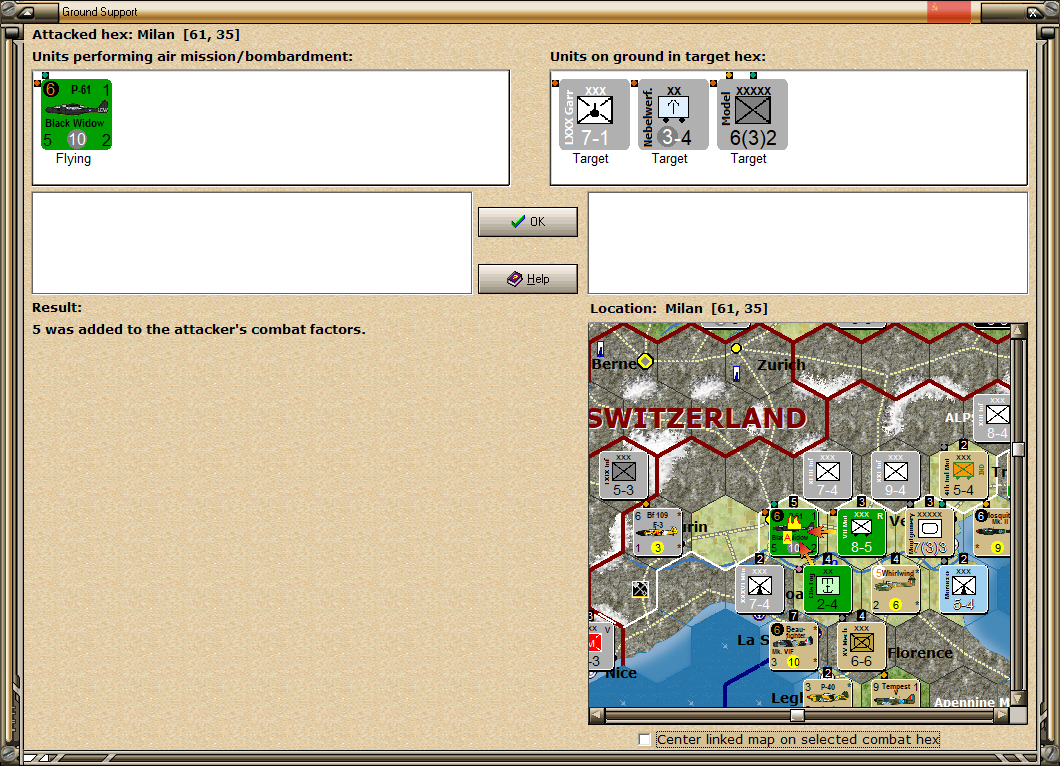The height and width of the screenshot is (766, 1060).
Task: Click the 9-4 infantry counter on map
Action: [896, 475]
